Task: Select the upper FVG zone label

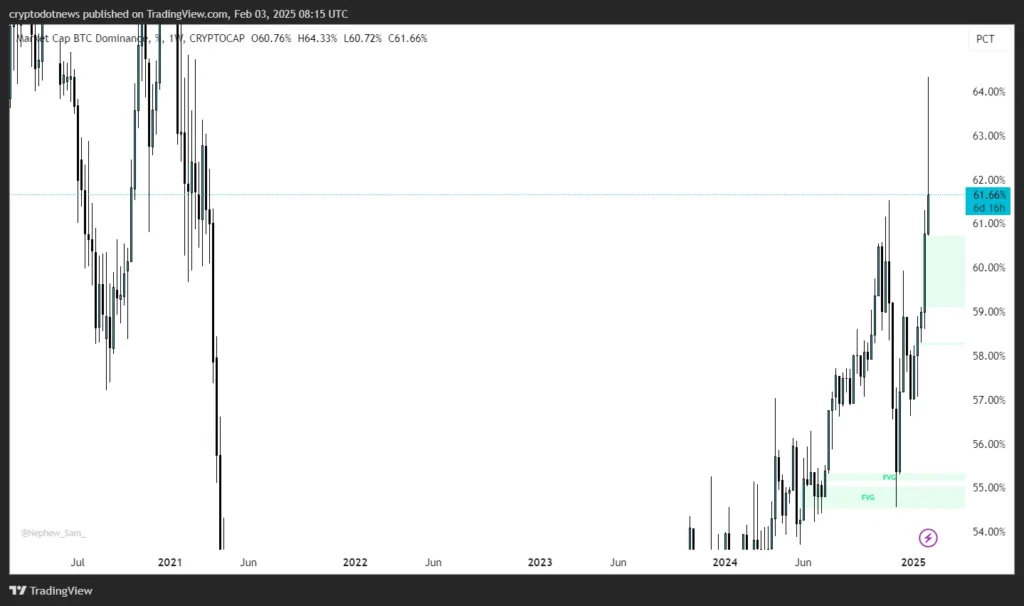Action: pos(889,477)
